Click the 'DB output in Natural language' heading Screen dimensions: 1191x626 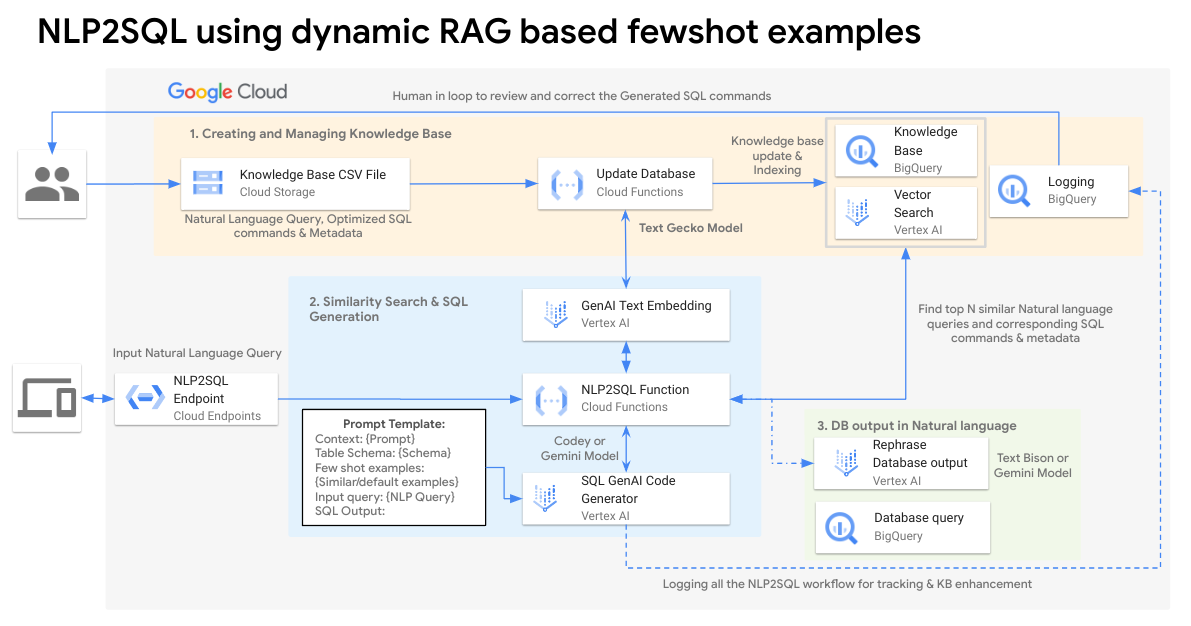(x=916, y=425)
